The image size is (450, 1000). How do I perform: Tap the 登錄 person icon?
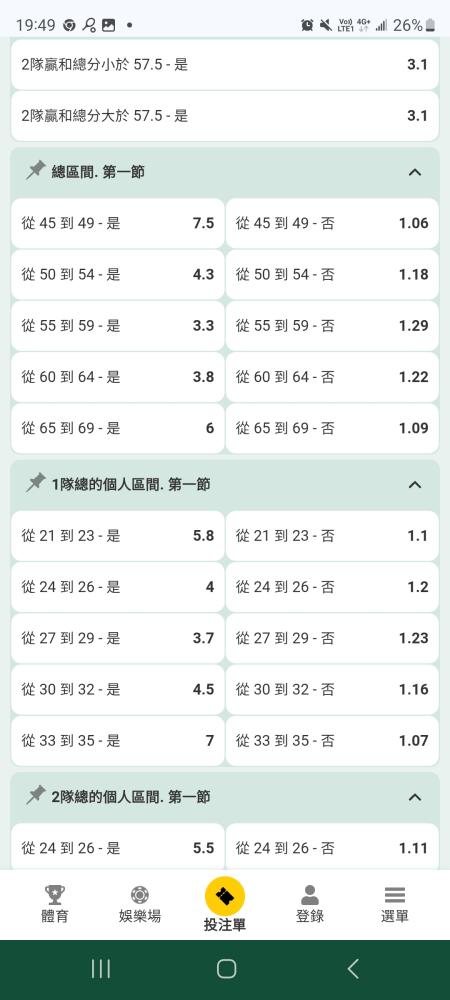310,895
